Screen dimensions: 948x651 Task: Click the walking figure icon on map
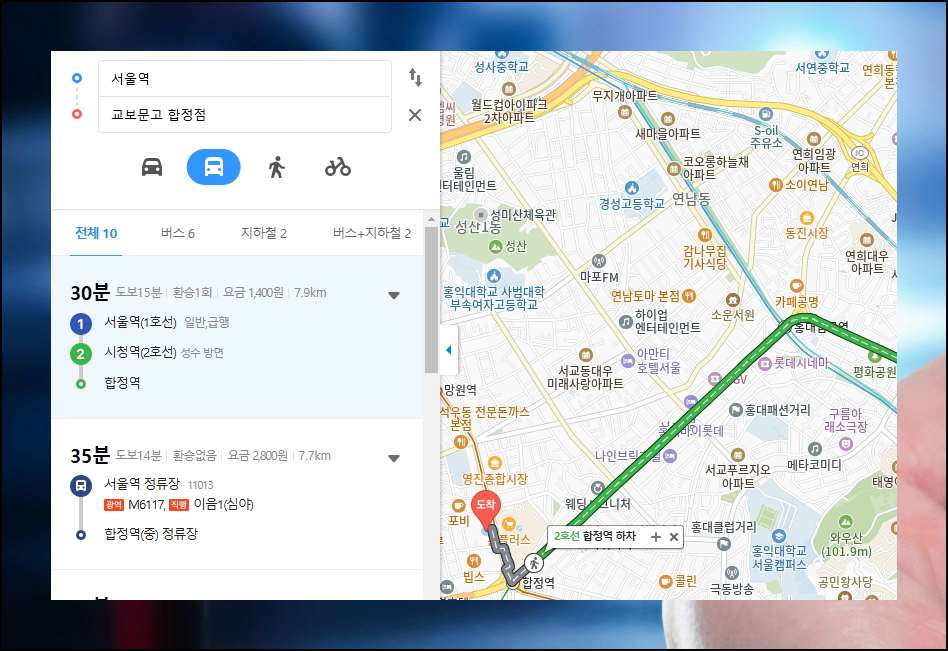[534, 563]
